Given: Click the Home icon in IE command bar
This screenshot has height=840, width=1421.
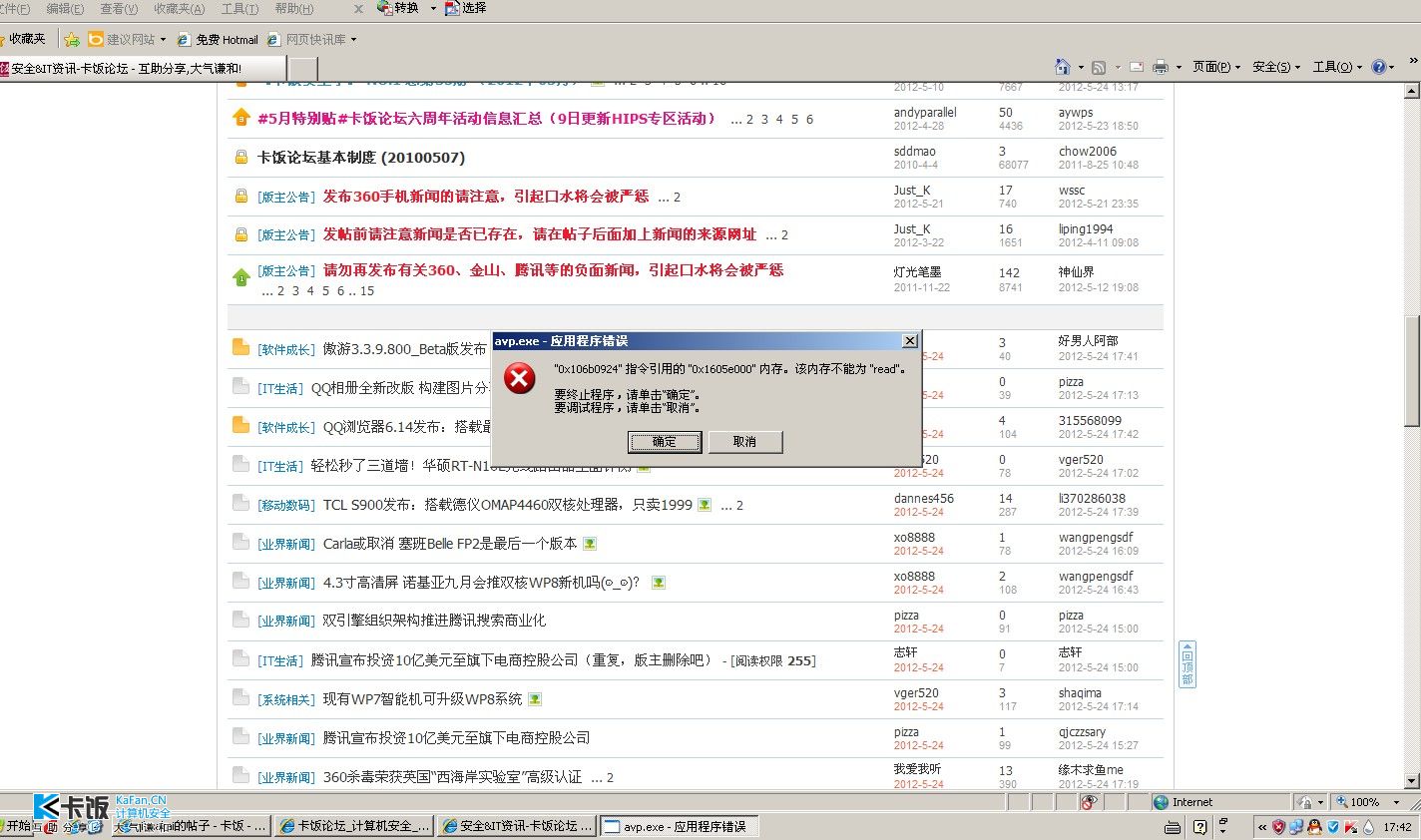Looking at the screenshot, I should click(x=1063, y=67).
